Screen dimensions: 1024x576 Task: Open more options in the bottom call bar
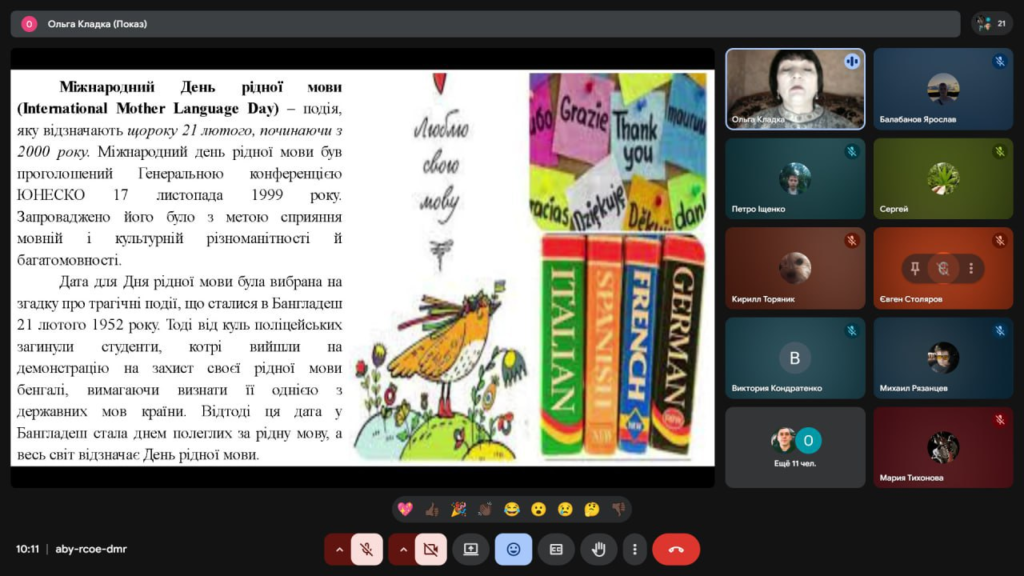[634, 549]
